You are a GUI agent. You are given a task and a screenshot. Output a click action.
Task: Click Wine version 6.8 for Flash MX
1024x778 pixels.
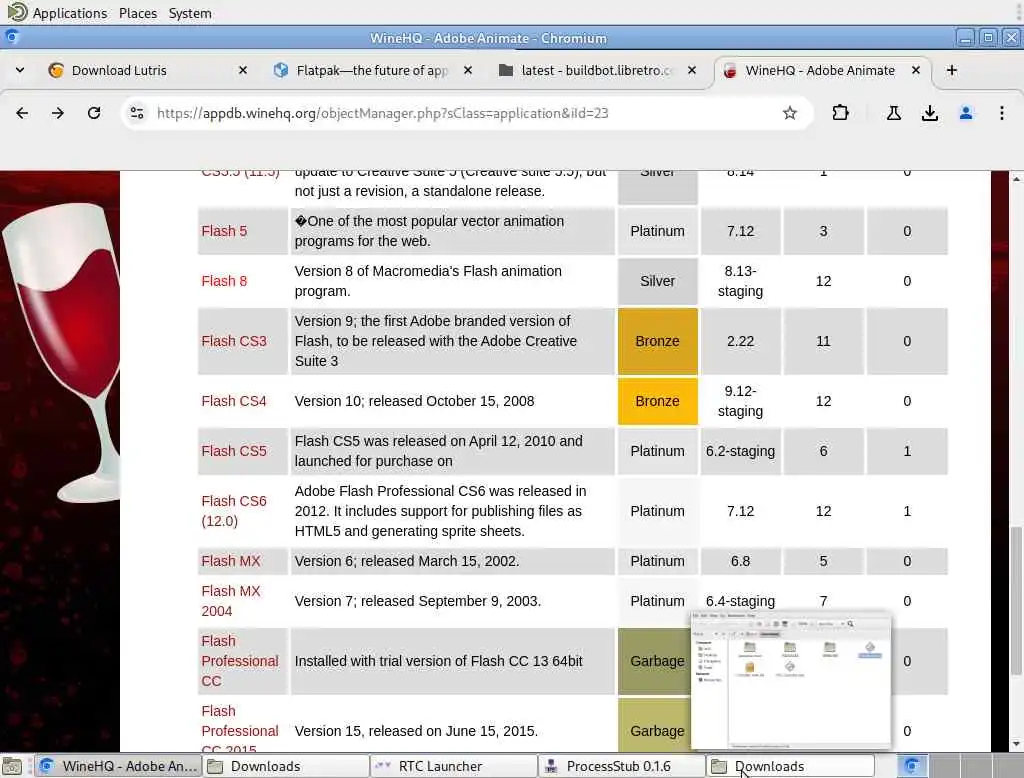[740, 561]
